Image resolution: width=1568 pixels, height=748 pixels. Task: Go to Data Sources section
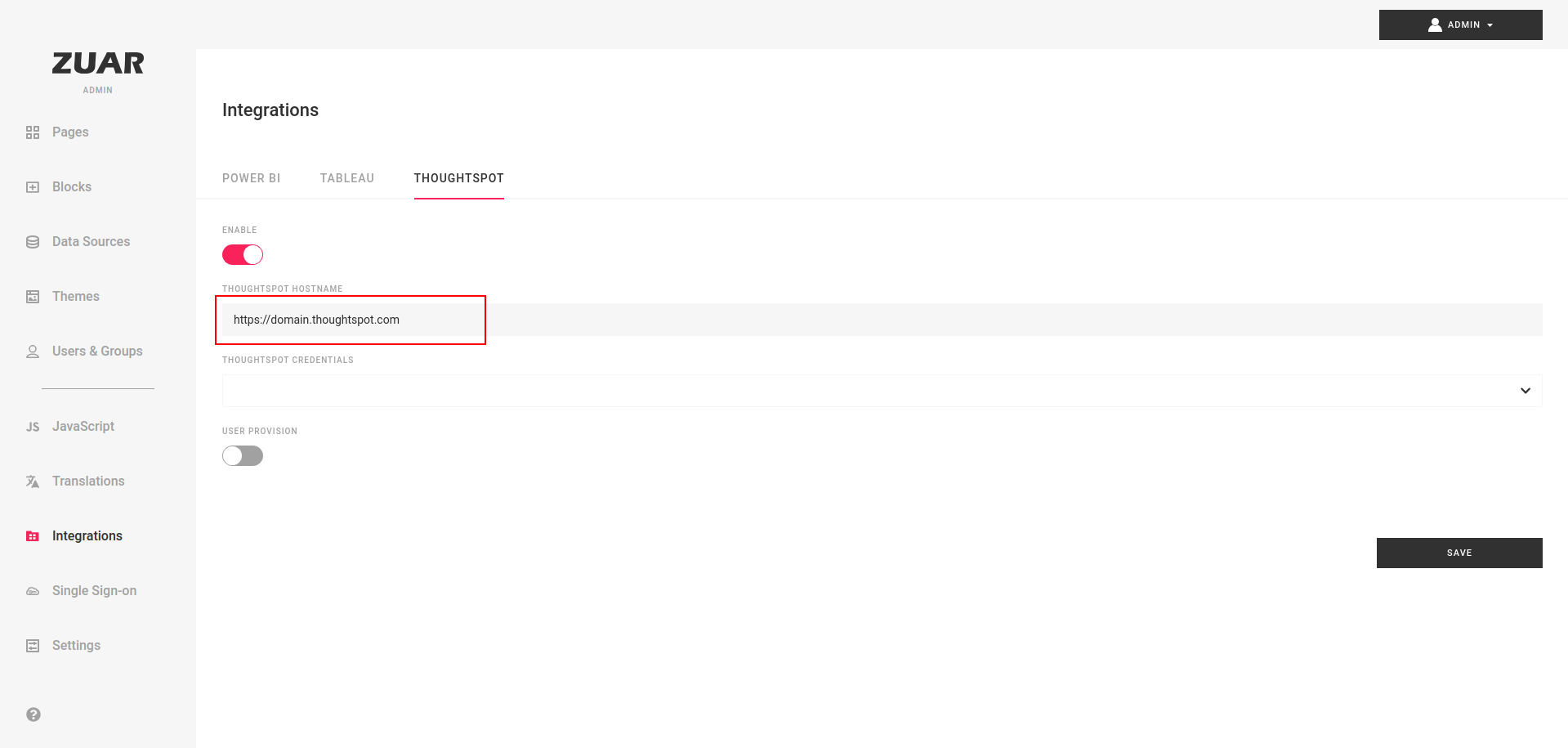(x=92, y=242)
